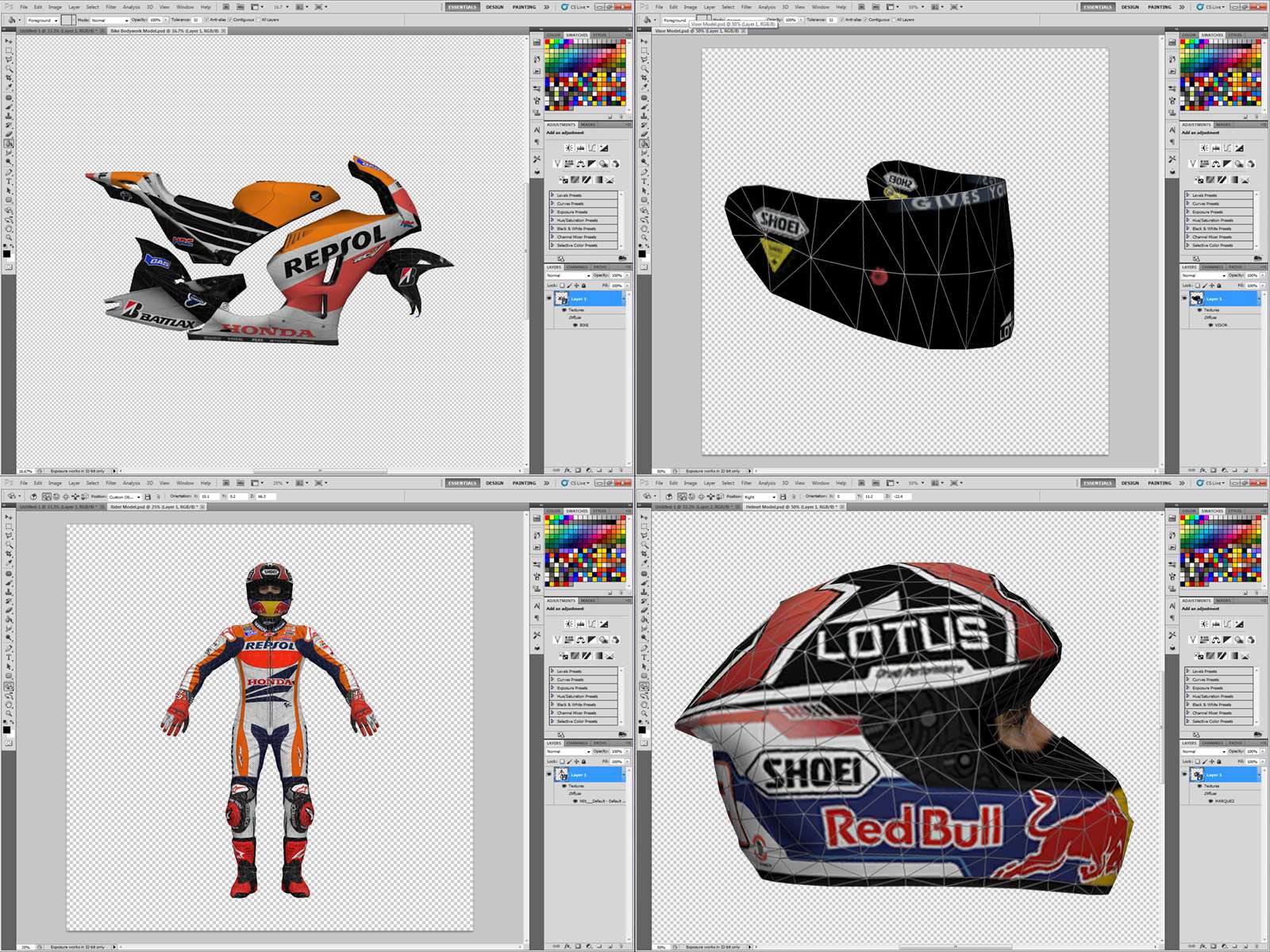Open Position dropdown in rider options bar
Screen dimensions: 1270x952
pos(125,497)
